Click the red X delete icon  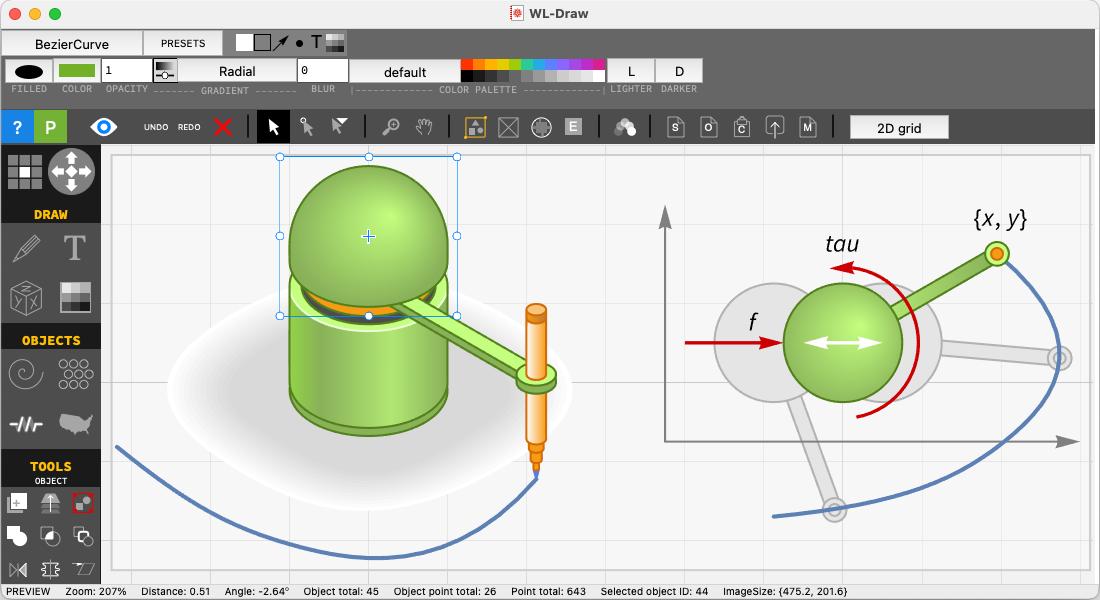click(x=223, y=127)
